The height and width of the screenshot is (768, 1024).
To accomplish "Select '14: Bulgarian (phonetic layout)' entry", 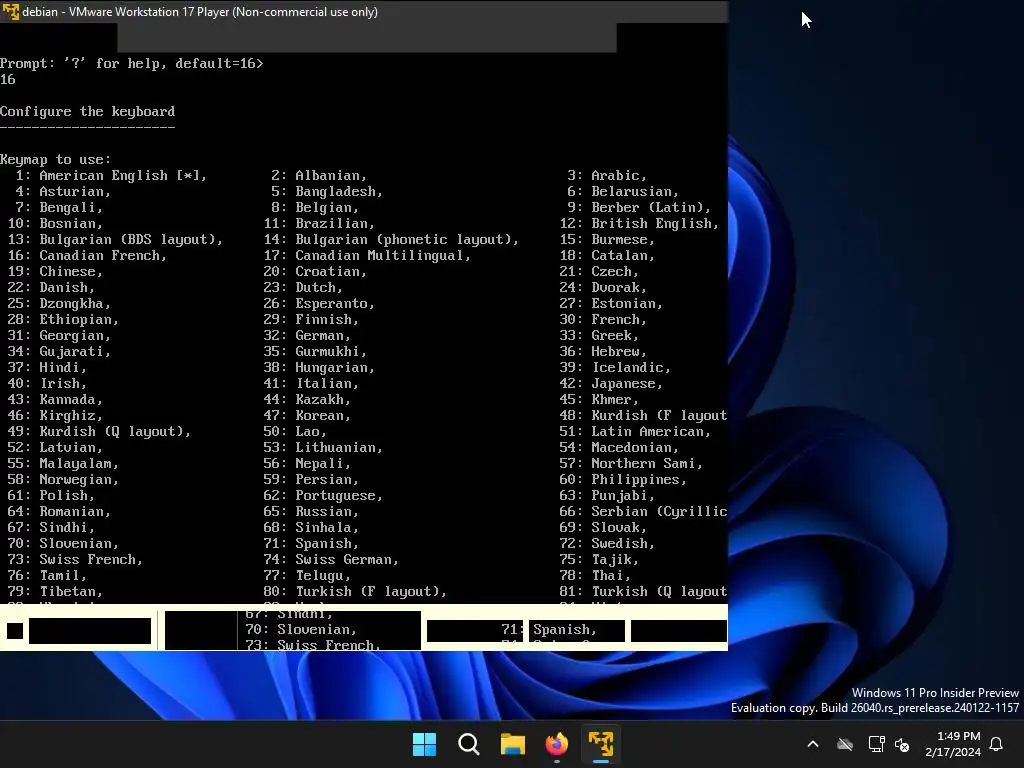I will coord(391,240).
